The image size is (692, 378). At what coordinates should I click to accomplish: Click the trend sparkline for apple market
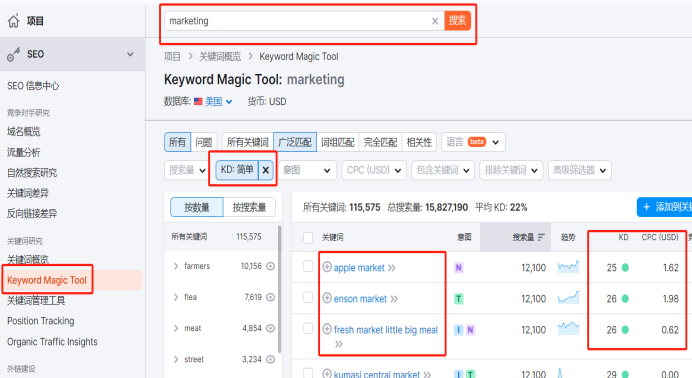click(x=568, y=267)
